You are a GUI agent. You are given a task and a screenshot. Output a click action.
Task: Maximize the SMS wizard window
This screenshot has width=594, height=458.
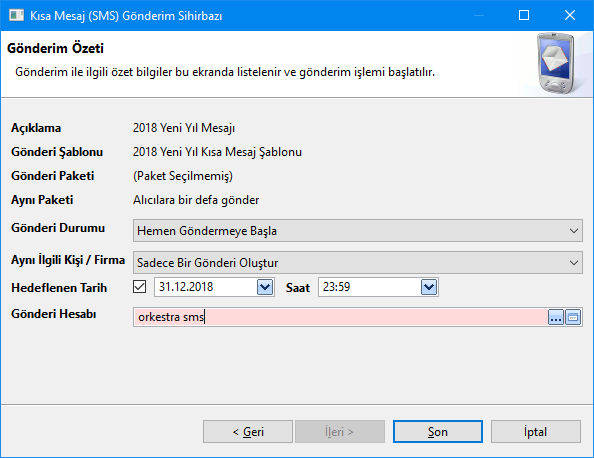pyautogui.click(x=524, y=16)
